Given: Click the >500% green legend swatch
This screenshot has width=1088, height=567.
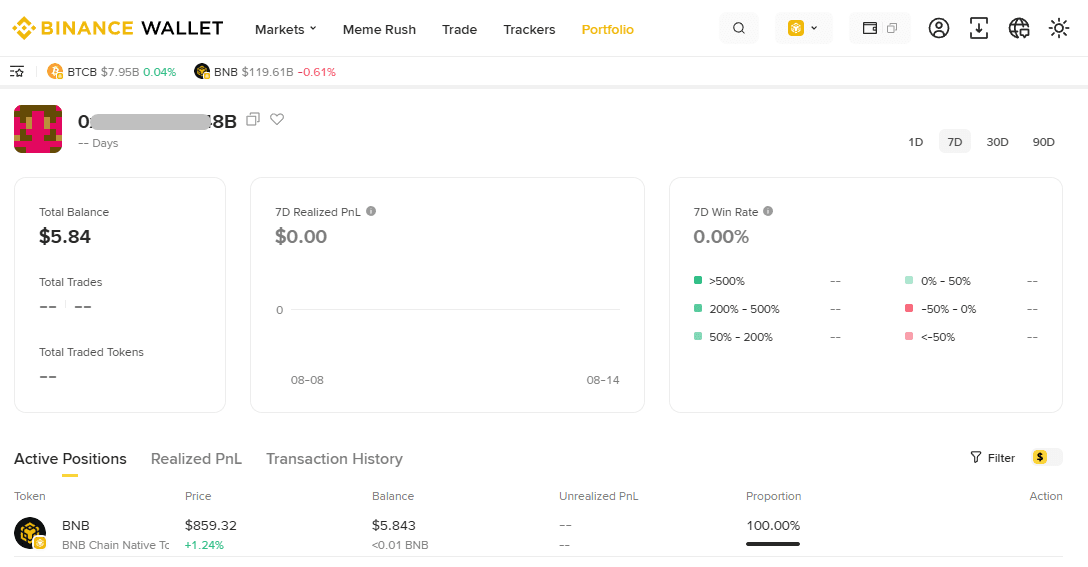Looking at the screenshot, I should coord(698,280).
